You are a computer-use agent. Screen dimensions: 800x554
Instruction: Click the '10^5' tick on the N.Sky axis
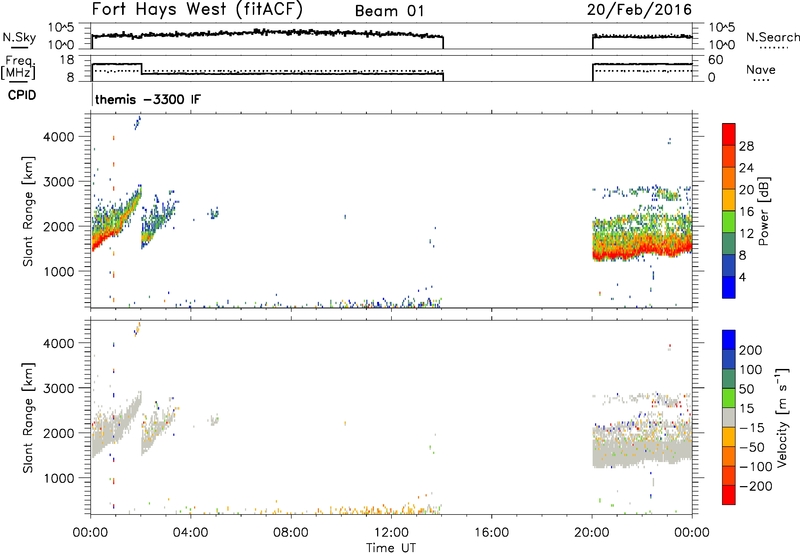click(61, 27)
